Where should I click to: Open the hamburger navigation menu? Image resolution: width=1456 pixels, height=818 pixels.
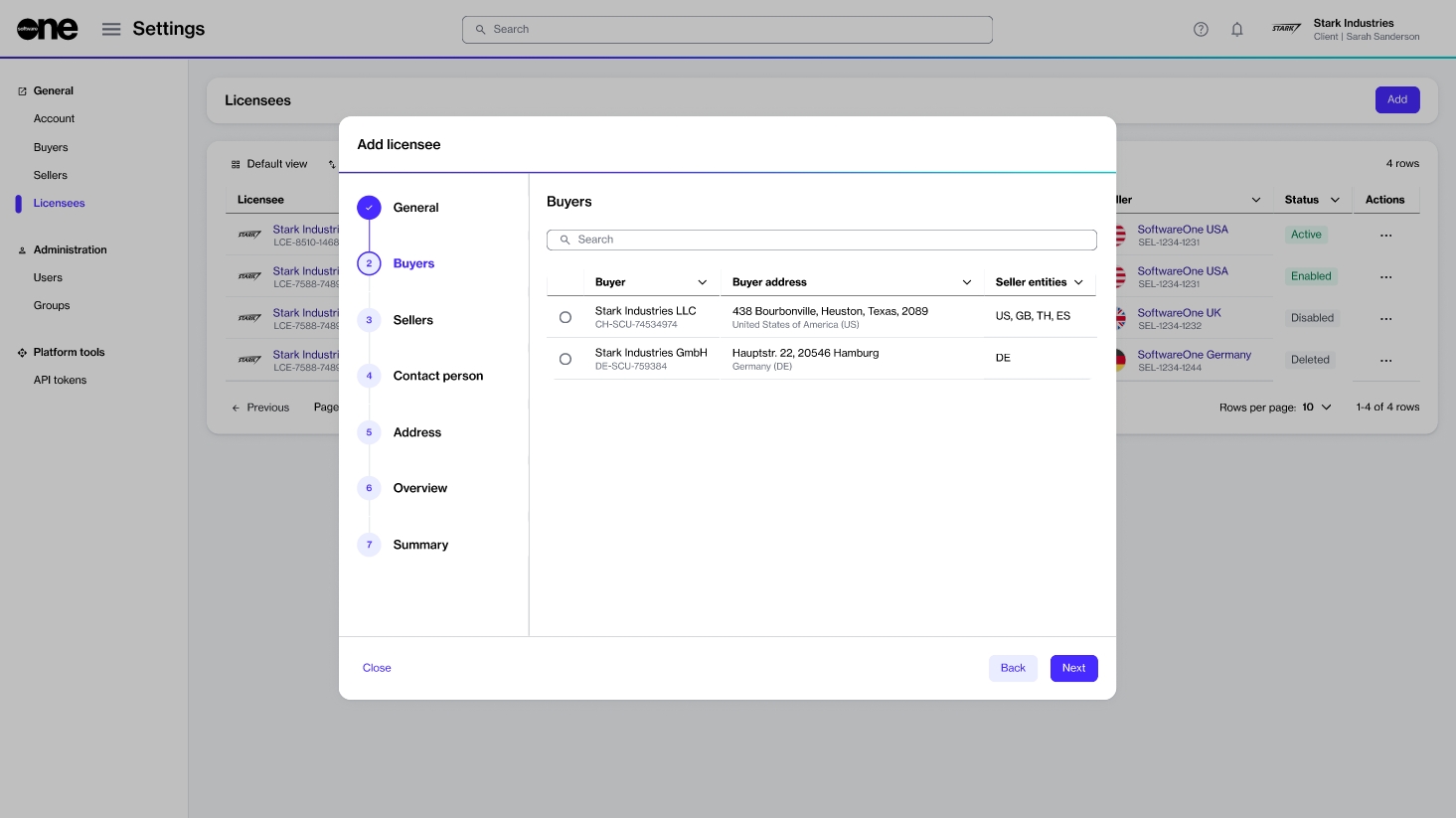coord(111,29)
